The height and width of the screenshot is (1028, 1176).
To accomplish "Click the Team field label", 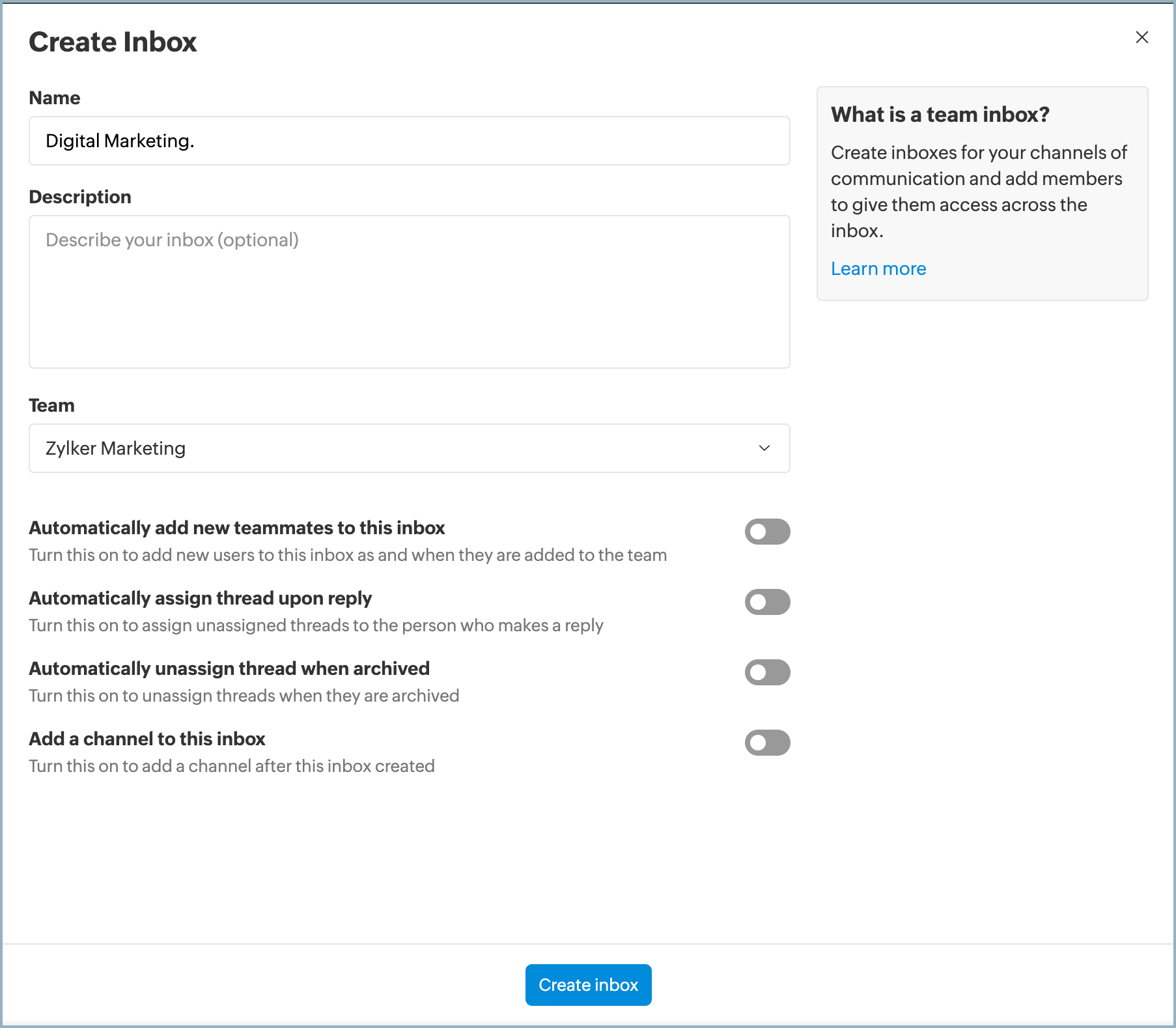I will coord(51,405).
